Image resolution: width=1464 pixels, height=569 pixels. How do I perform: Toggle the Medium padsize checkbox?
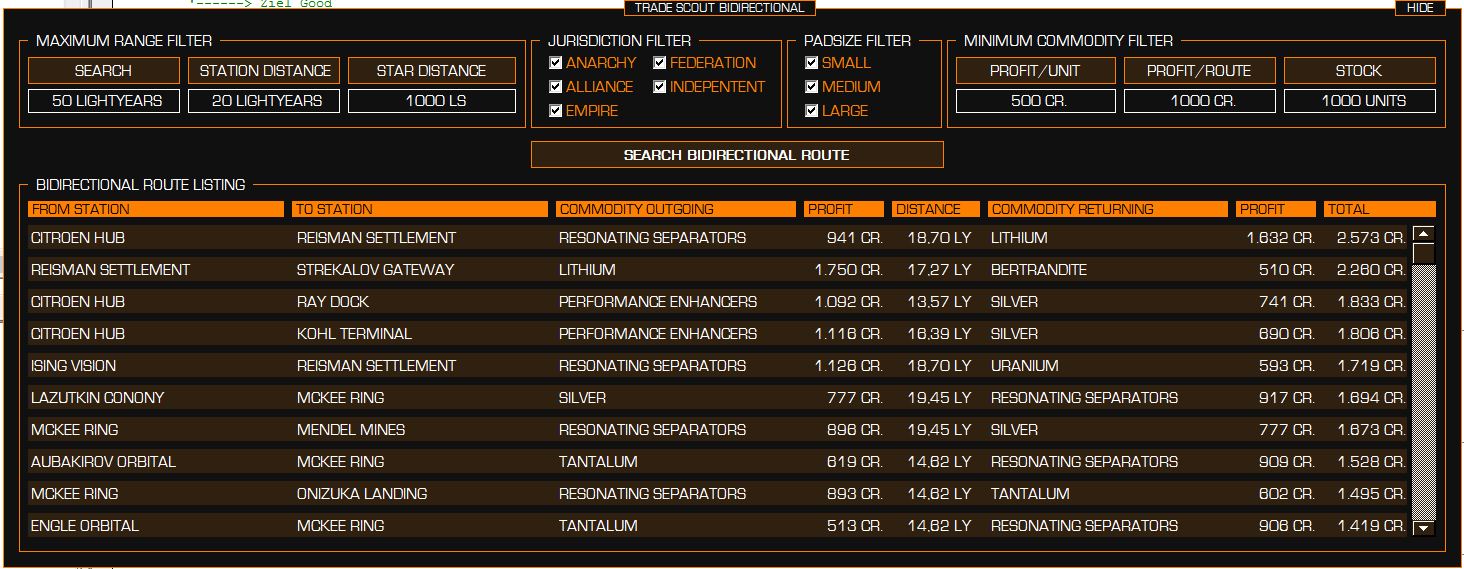tap(812, 87)
